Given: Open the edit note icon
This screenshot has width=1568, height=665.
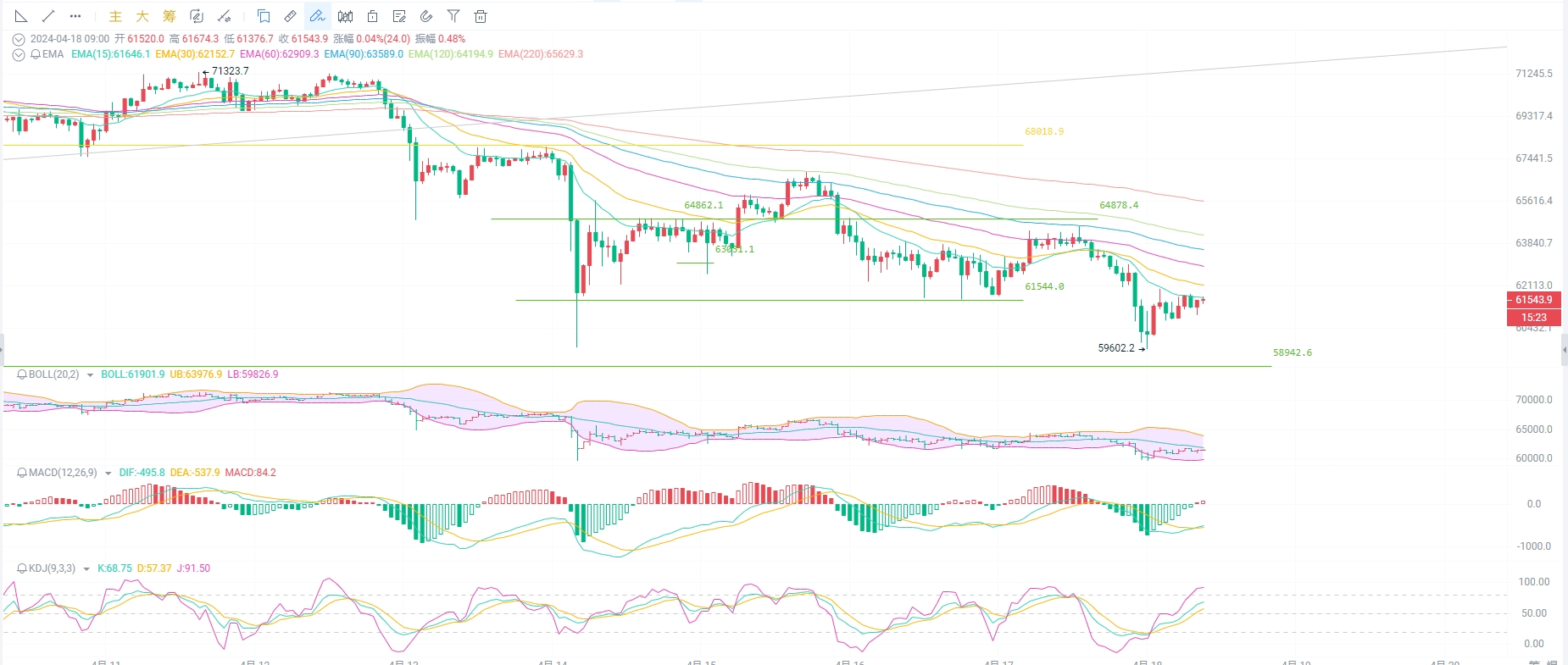Looking at the screenshot, I should [399, 16].
